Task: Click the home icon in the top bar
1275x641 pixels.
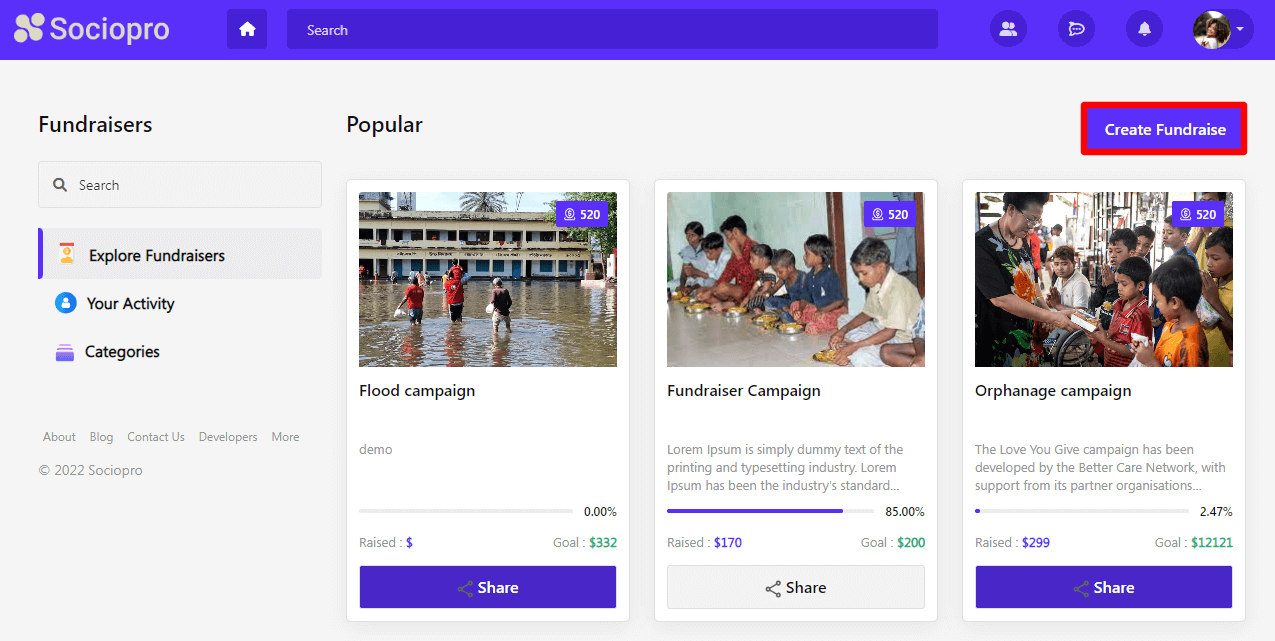Action: coord(247,29)
